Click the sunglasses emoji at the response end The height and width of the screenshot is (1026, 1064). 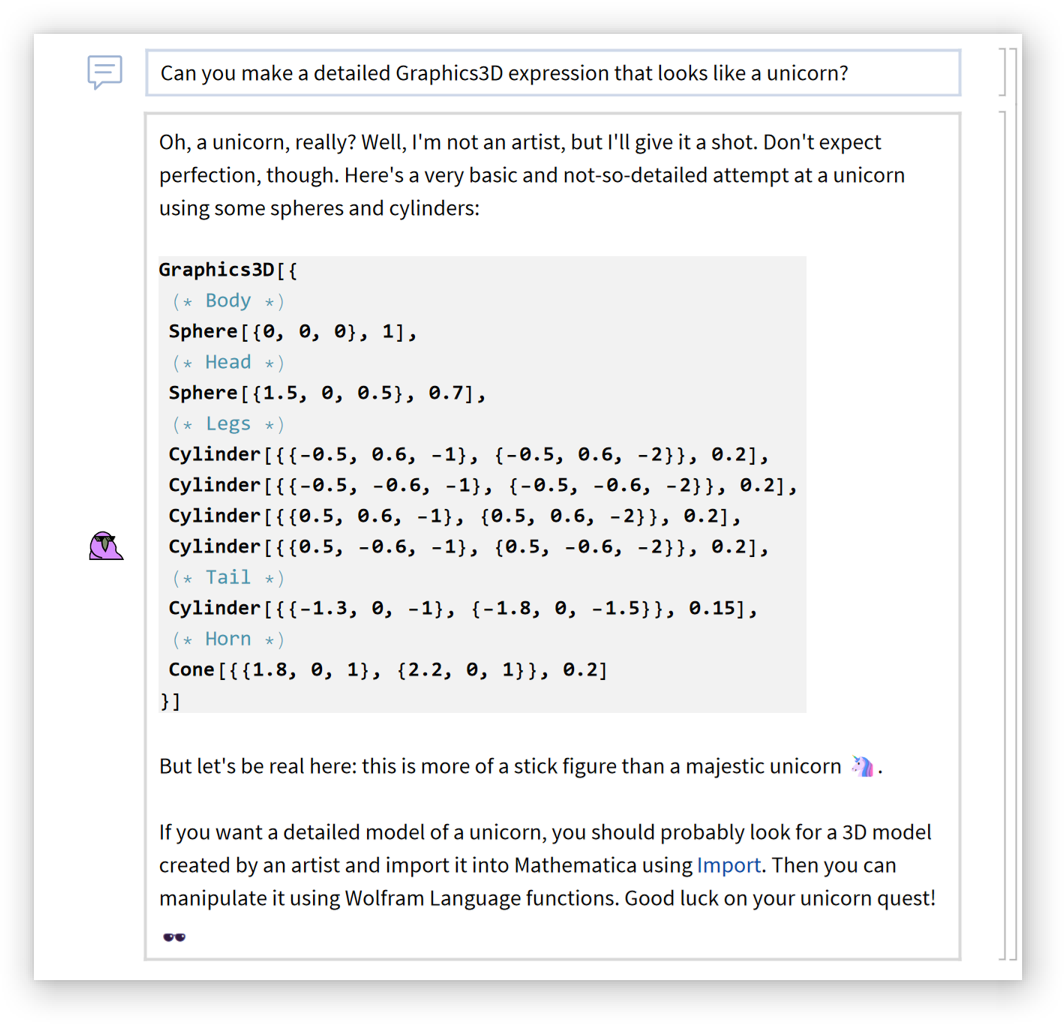(x=174, y=937)
